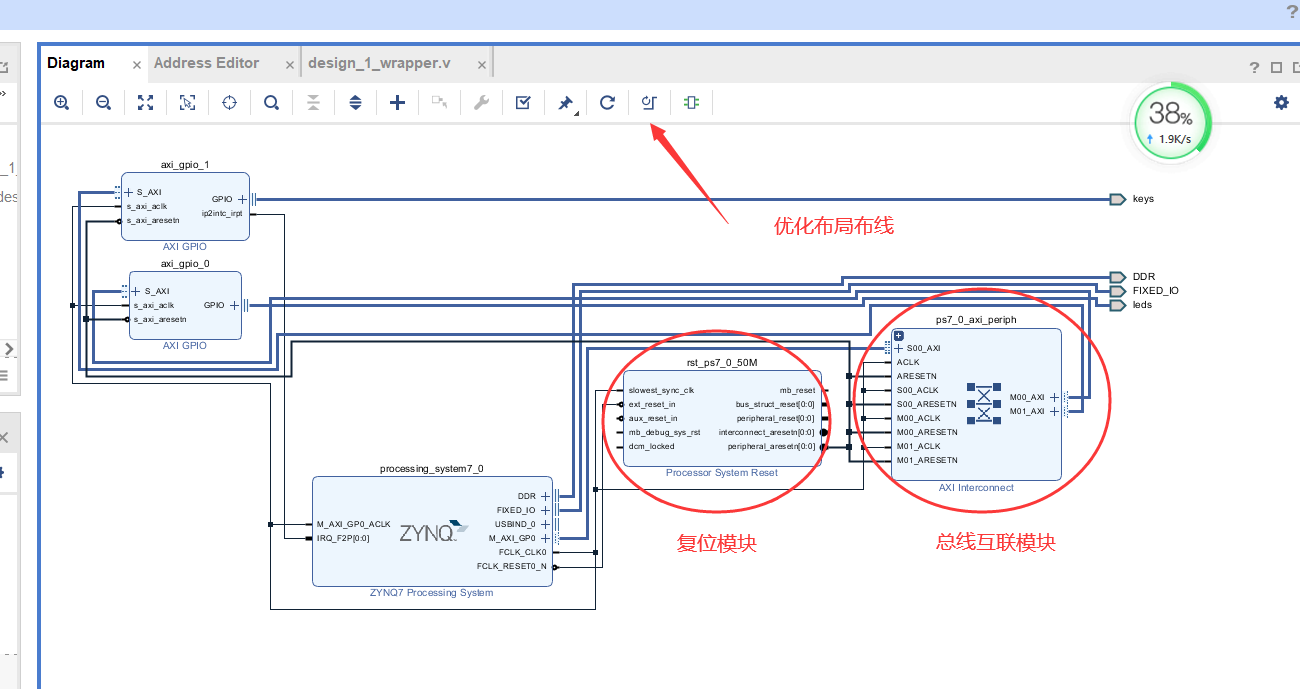
Task: Click the Auto-fit selection crosshair icon
Action: coord(229,102)
